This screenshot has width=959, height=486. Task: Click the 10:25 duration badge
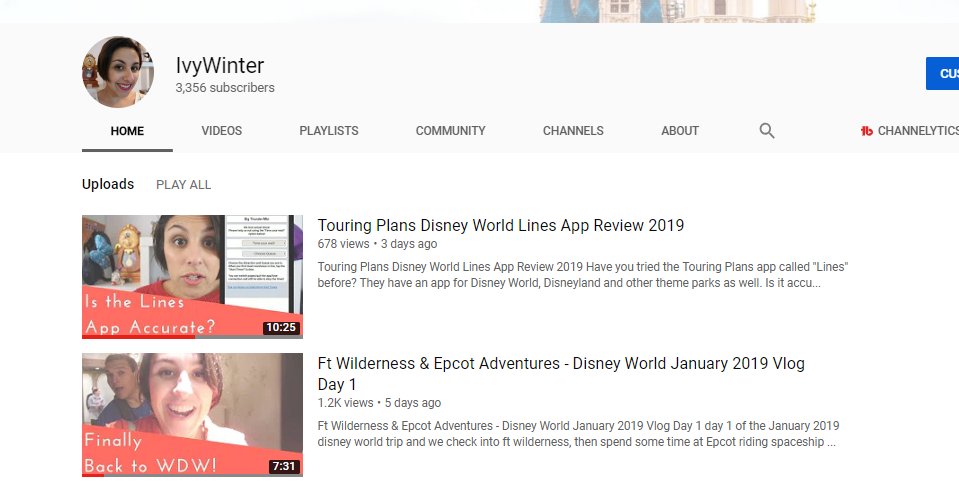point(281,327)
